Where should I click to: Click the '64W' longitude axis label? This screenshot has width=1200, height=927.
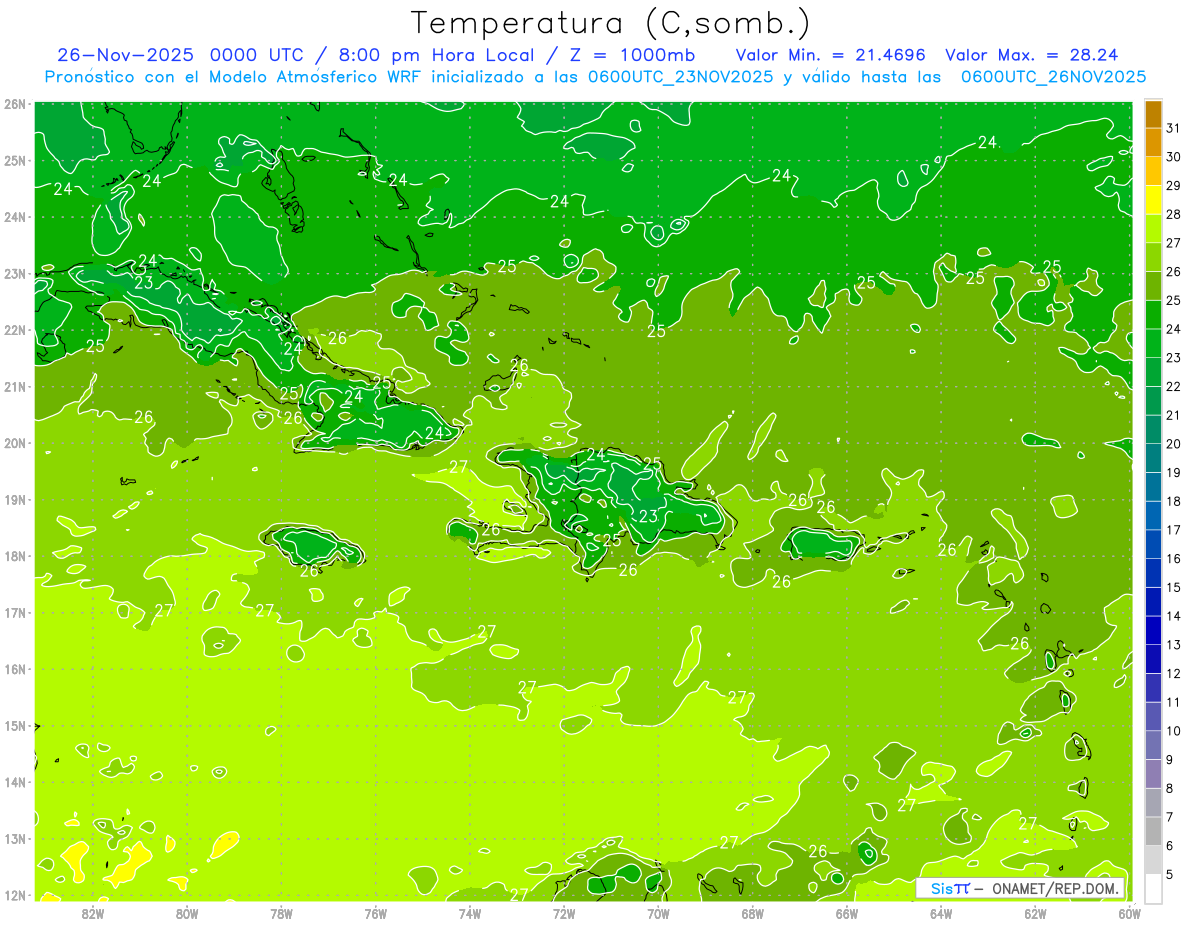(x=941, y=914)
